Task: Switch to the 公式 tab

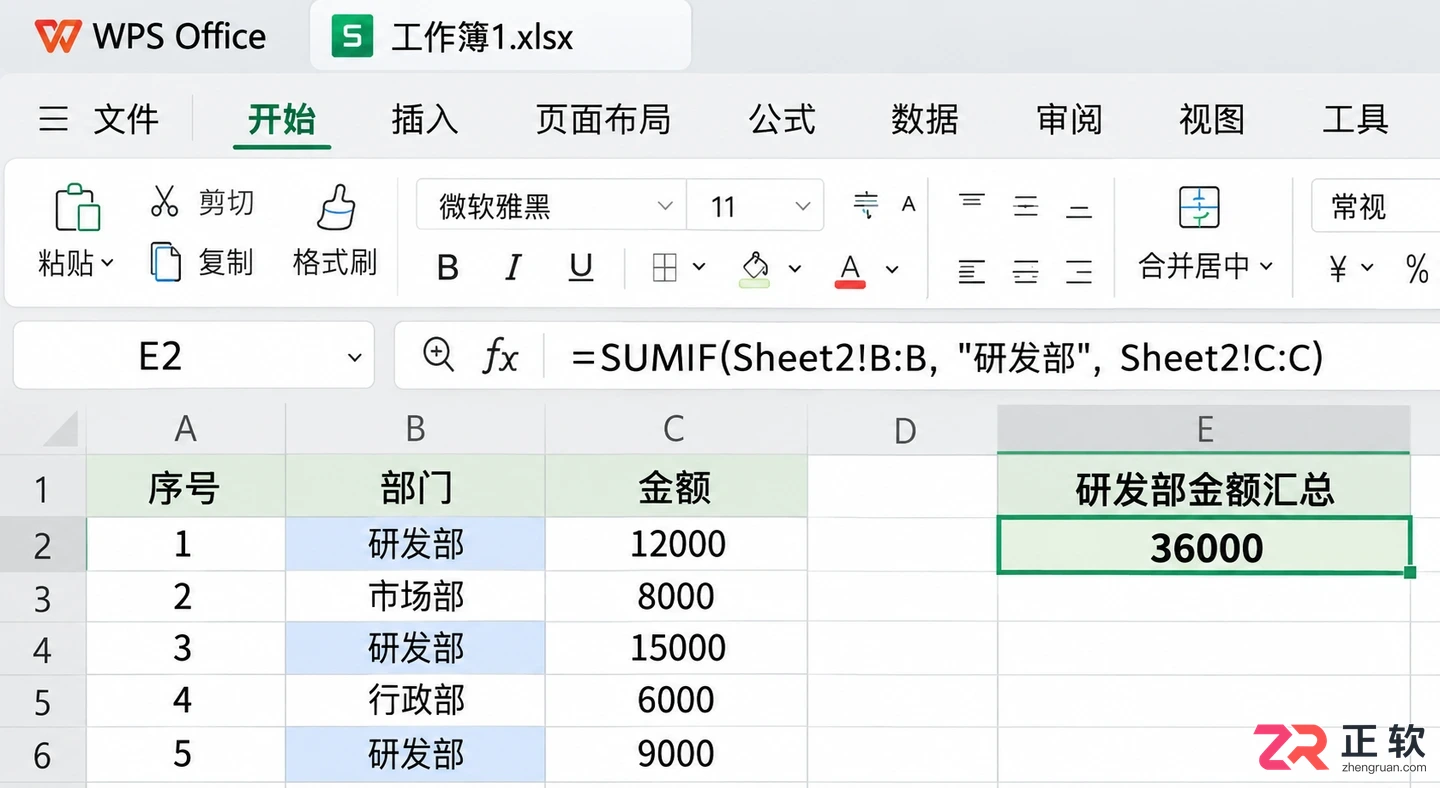Action: [782, 120]
